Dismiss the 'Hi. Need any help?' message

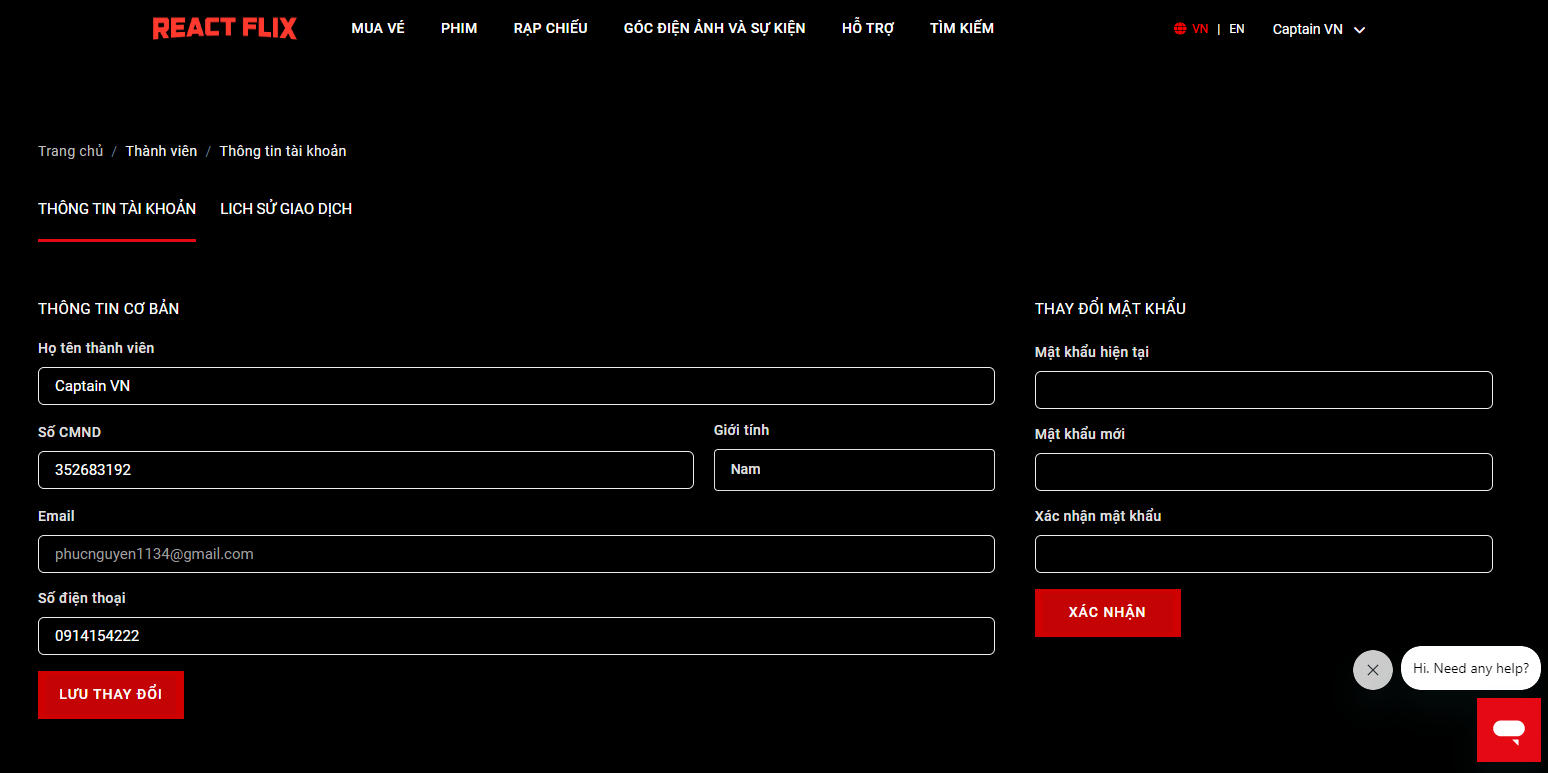point(1372,670)
